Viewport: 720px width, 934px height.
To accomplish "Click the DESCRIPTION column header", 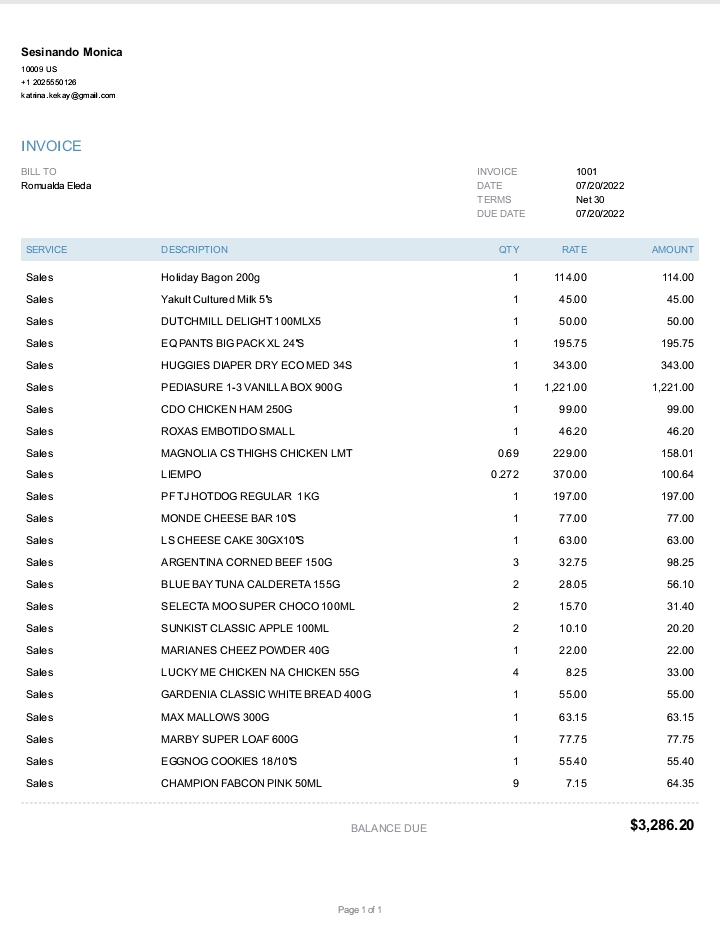I will (x=194, y=250).
